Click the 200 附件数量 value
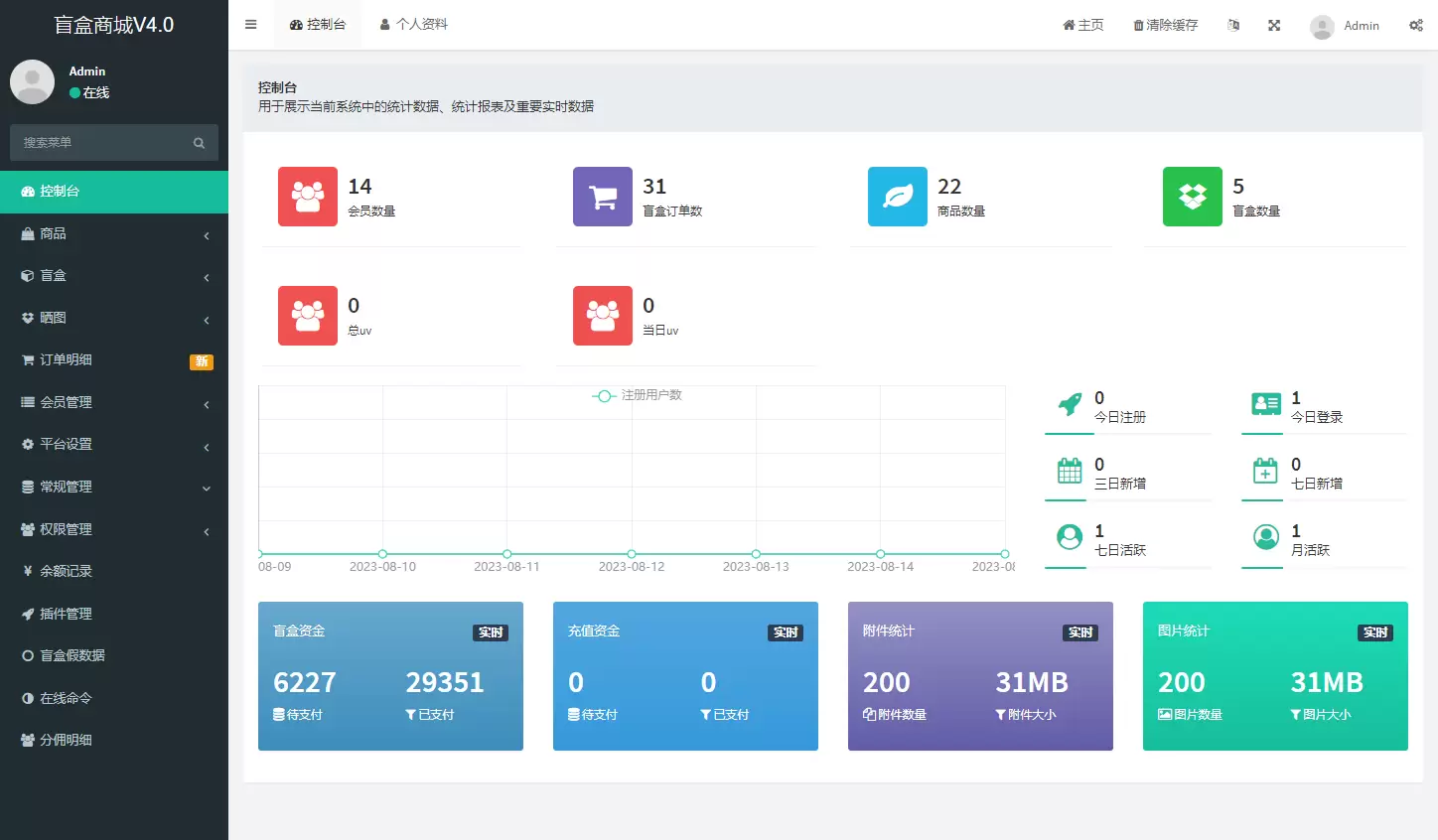This screenshot has height=840, width=1438. pyautogui.click(x=886, y=682)
